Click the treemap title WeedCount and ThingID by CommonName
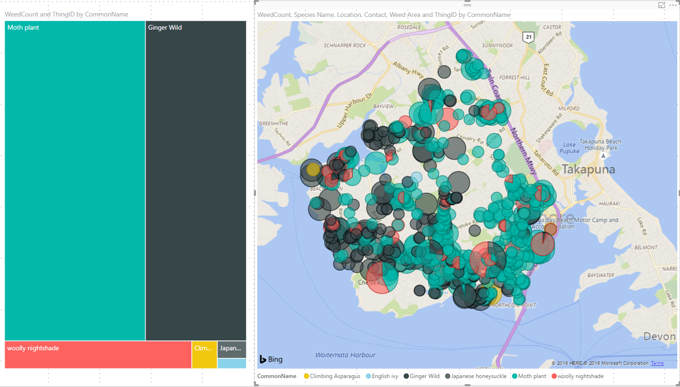 (66, 14)
